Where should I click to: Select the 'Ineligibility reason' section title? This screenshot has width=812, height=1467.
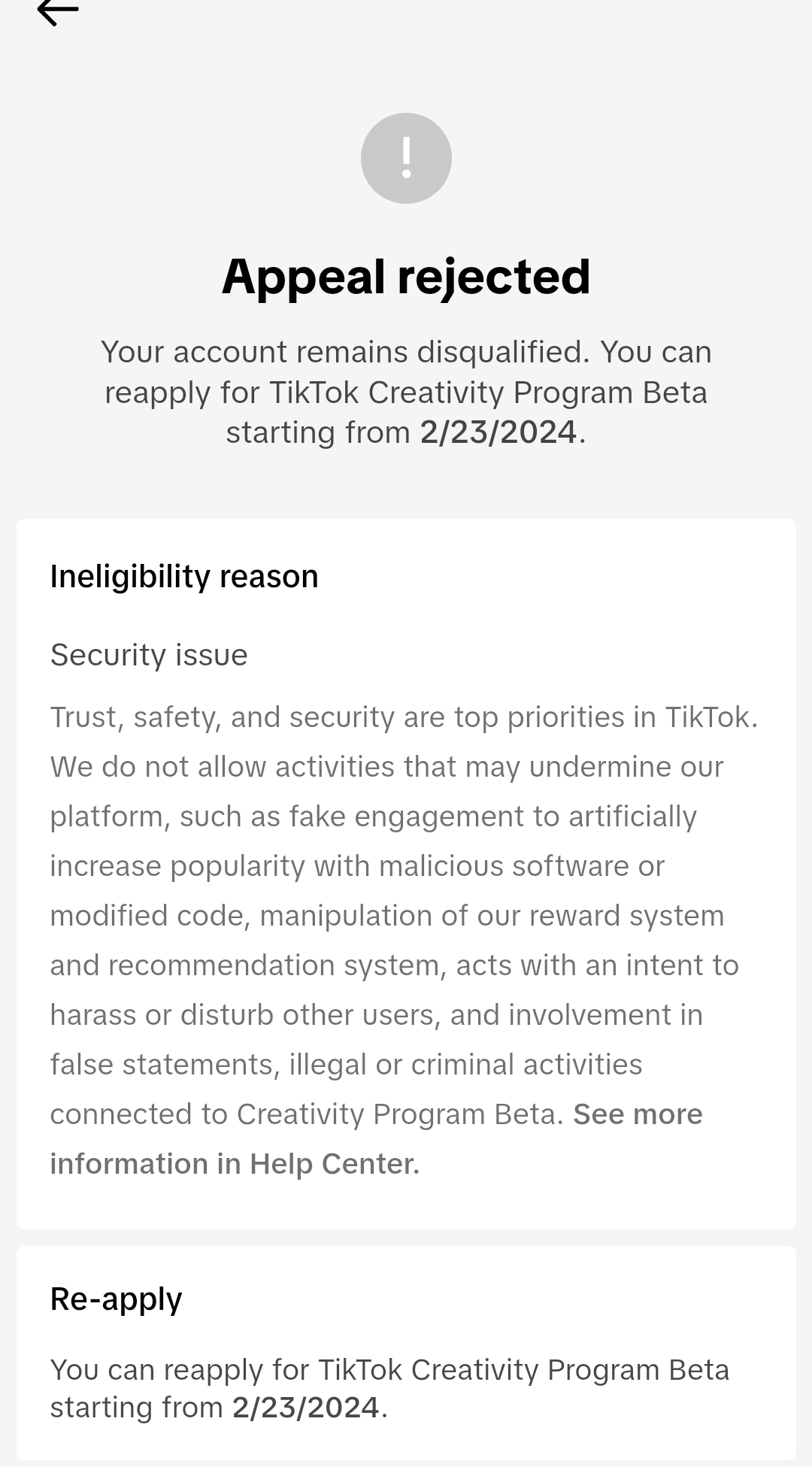pyautogui.click(x=184, y=577)
